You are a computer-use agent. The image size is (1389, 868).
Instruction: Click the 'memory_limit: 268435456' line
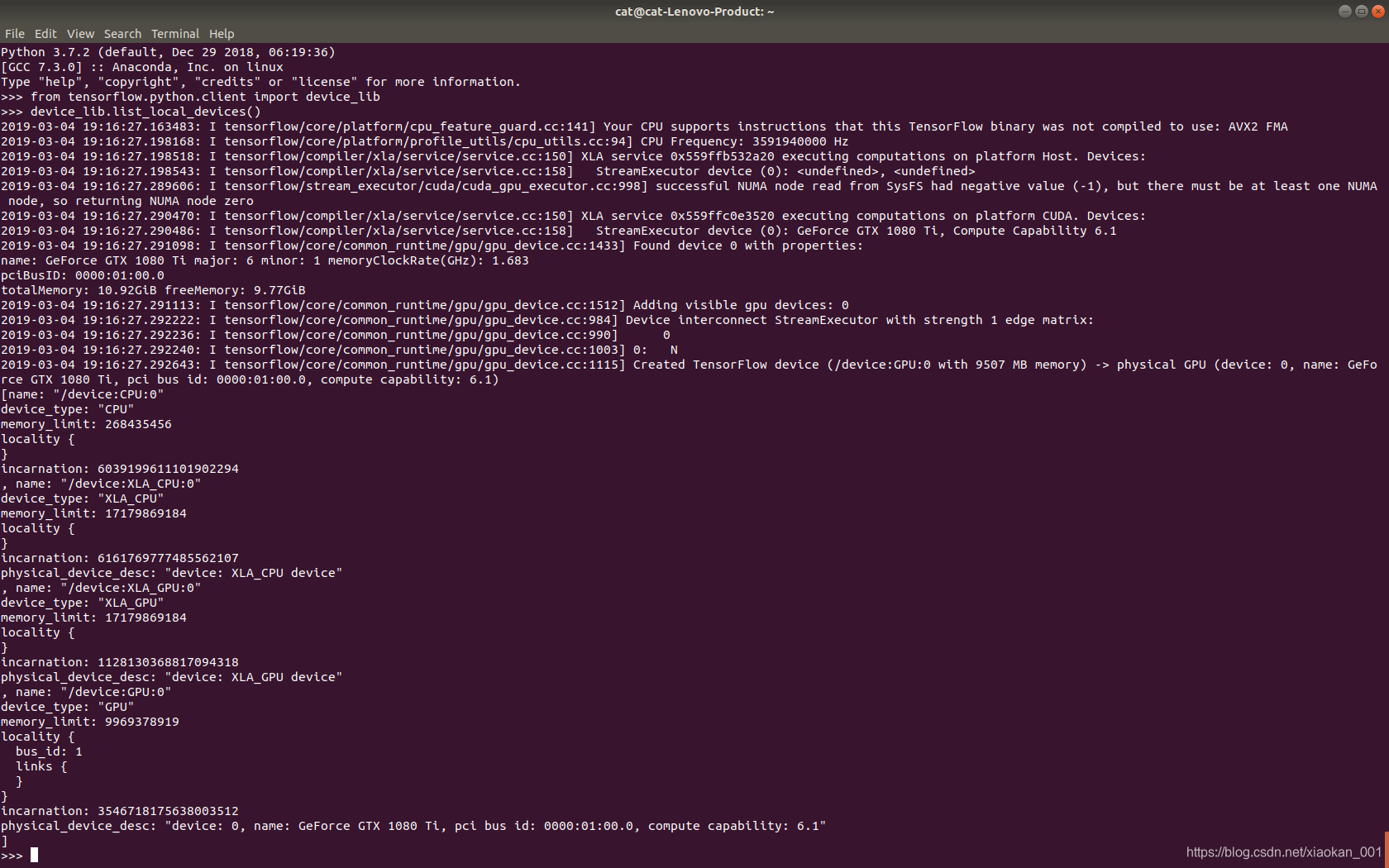pos(86,424)
